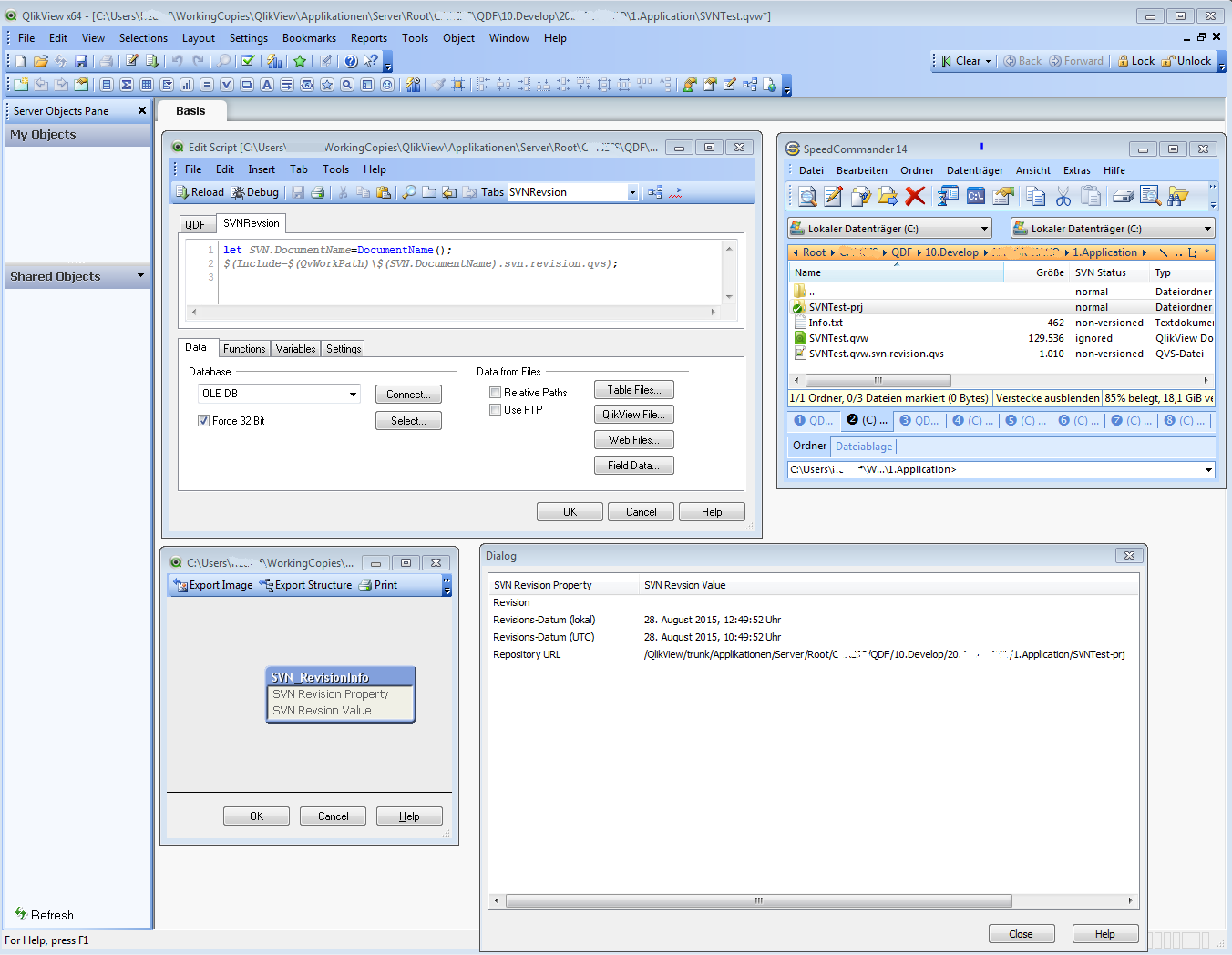Click the Table Viewer icon in Edit Script toolbar
Screen dimensions: 1232x955
pos(655,192)
